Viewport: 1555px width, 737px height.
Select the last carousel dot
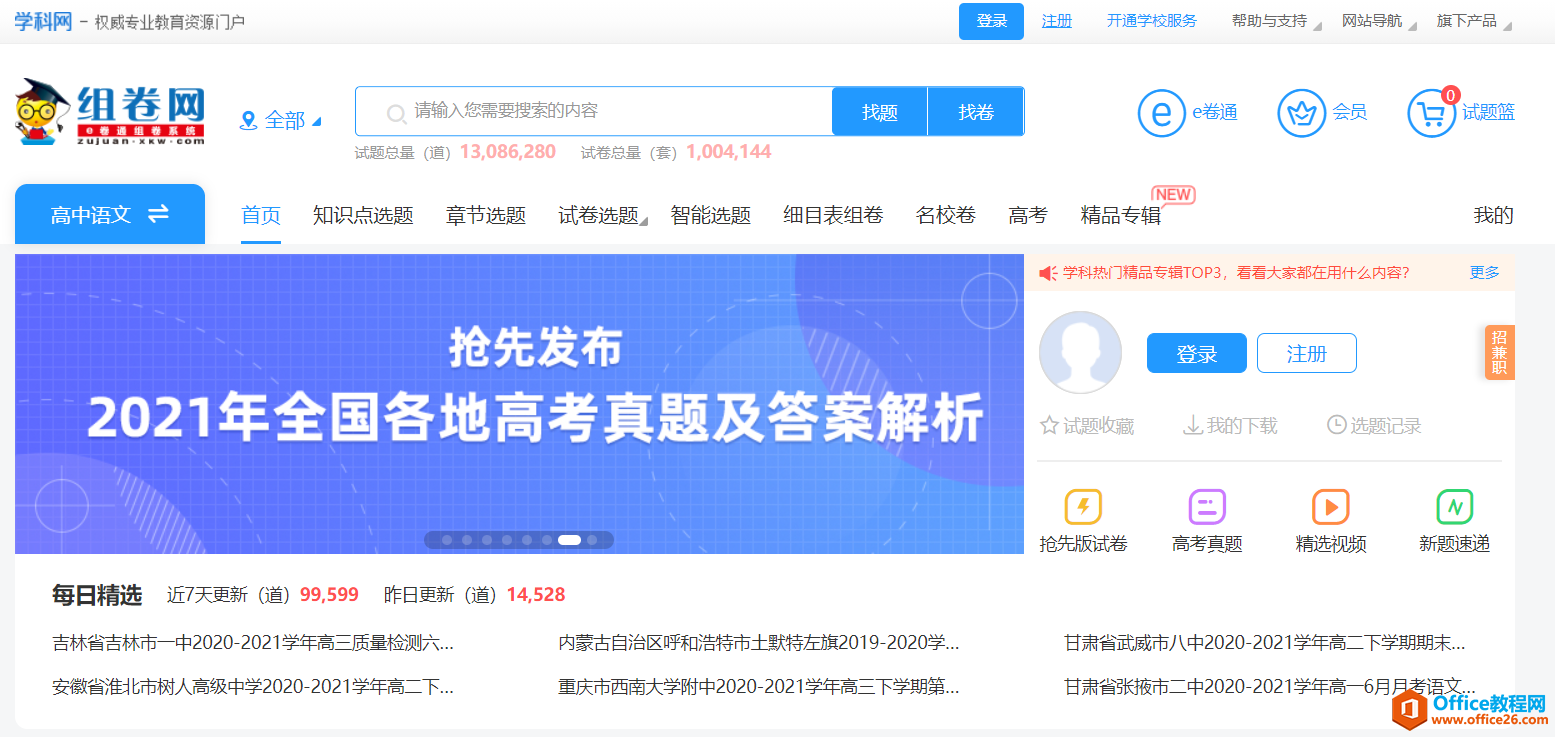592,540
